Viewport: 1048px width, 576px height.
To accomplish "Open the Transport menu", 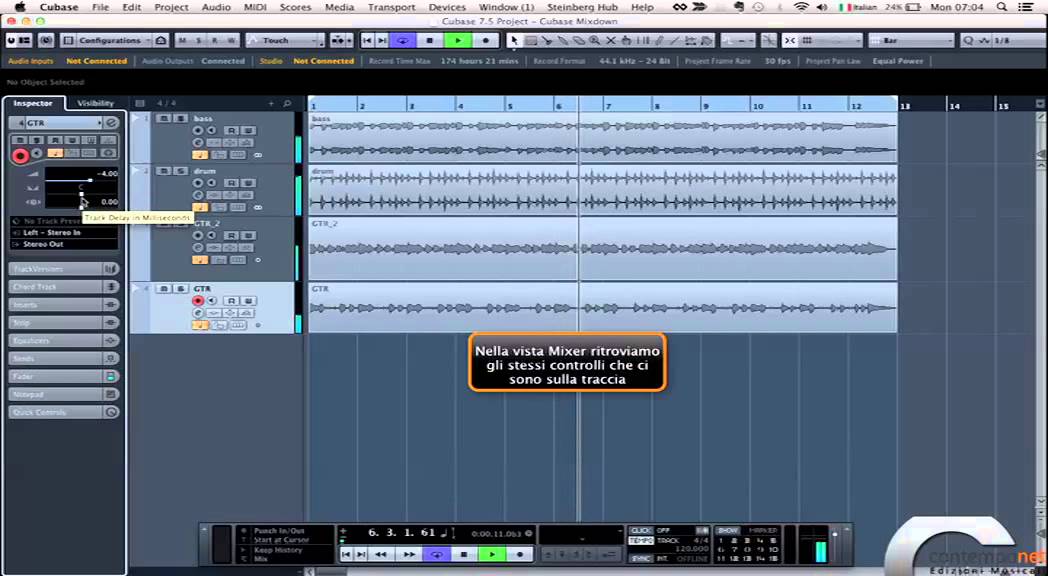I will point(392,7).
